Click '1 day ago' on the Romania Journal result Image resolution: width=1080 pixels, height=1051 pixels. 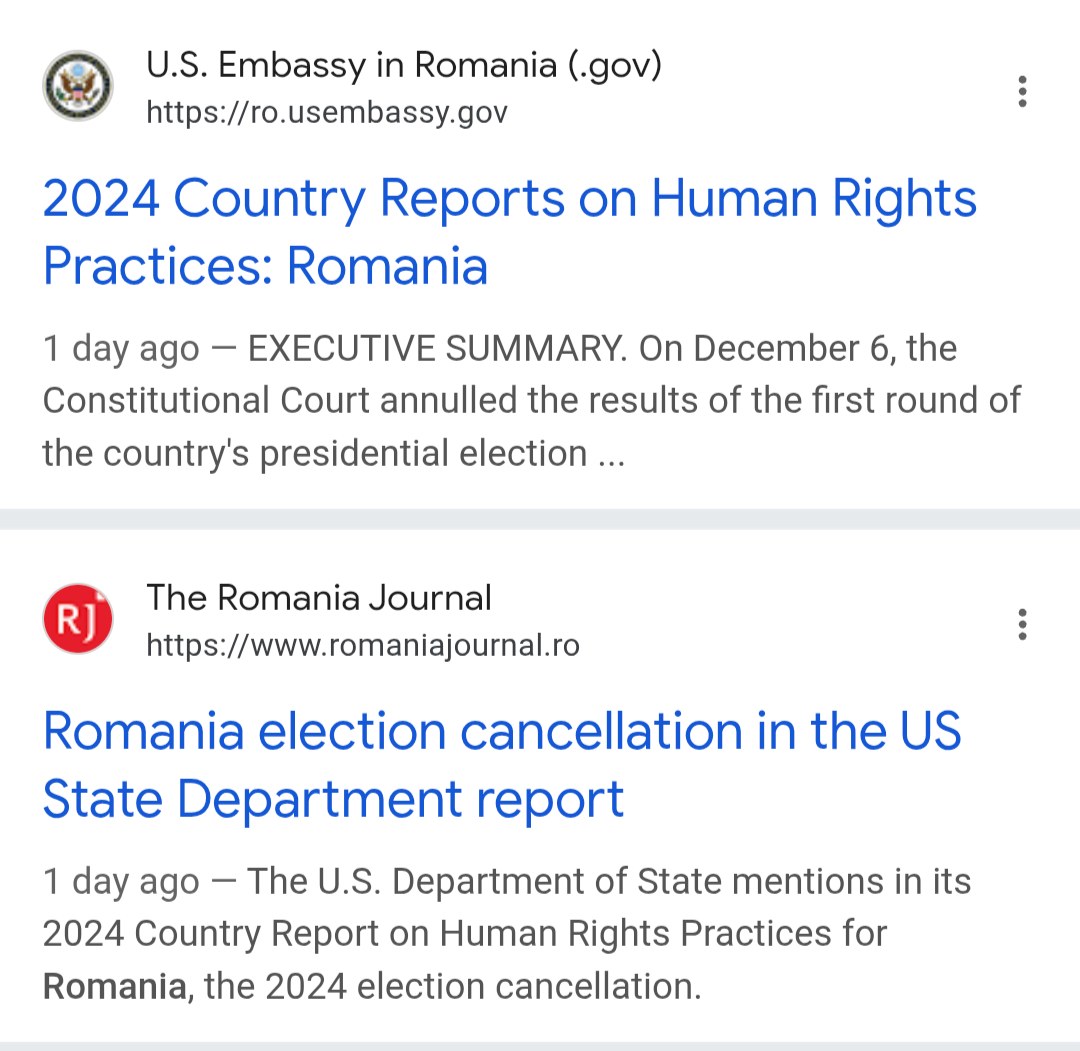(x=120, y=882)
